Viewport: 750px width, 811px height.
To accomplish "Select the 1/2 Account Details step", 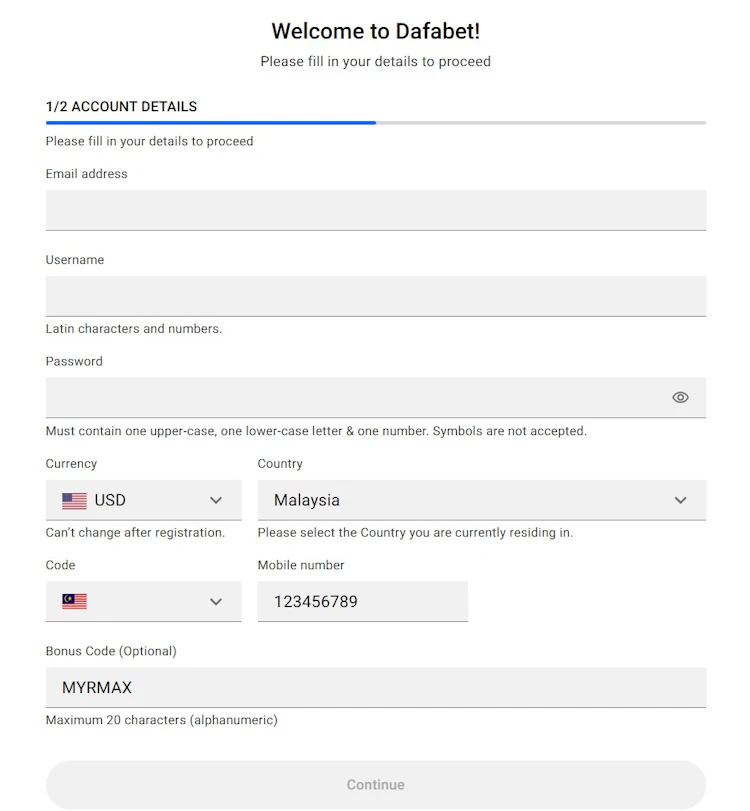I will 121,106.
